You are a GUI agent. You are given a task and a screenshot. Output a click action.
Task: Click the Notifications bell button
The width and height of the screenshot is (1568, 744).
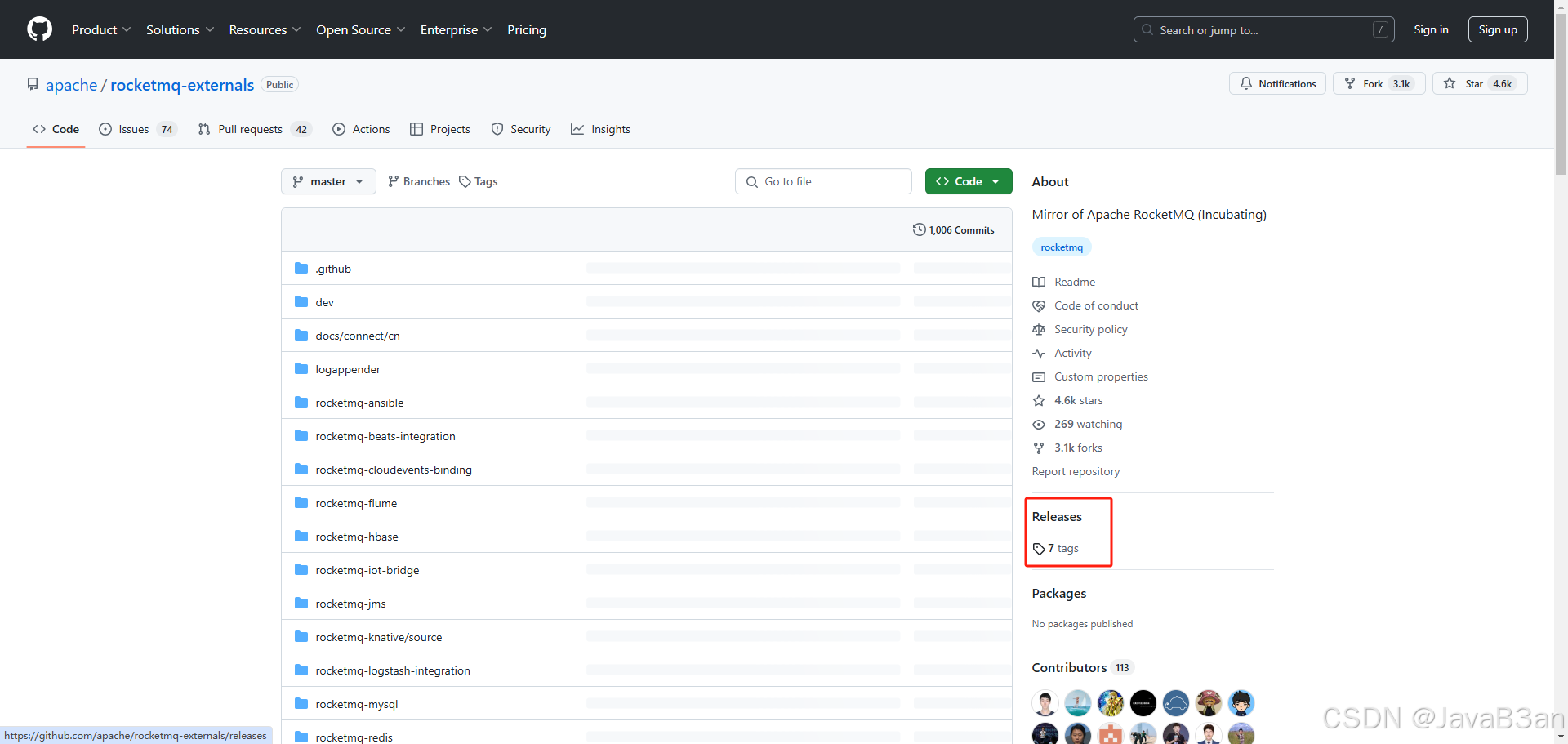tap(1278, 83)
